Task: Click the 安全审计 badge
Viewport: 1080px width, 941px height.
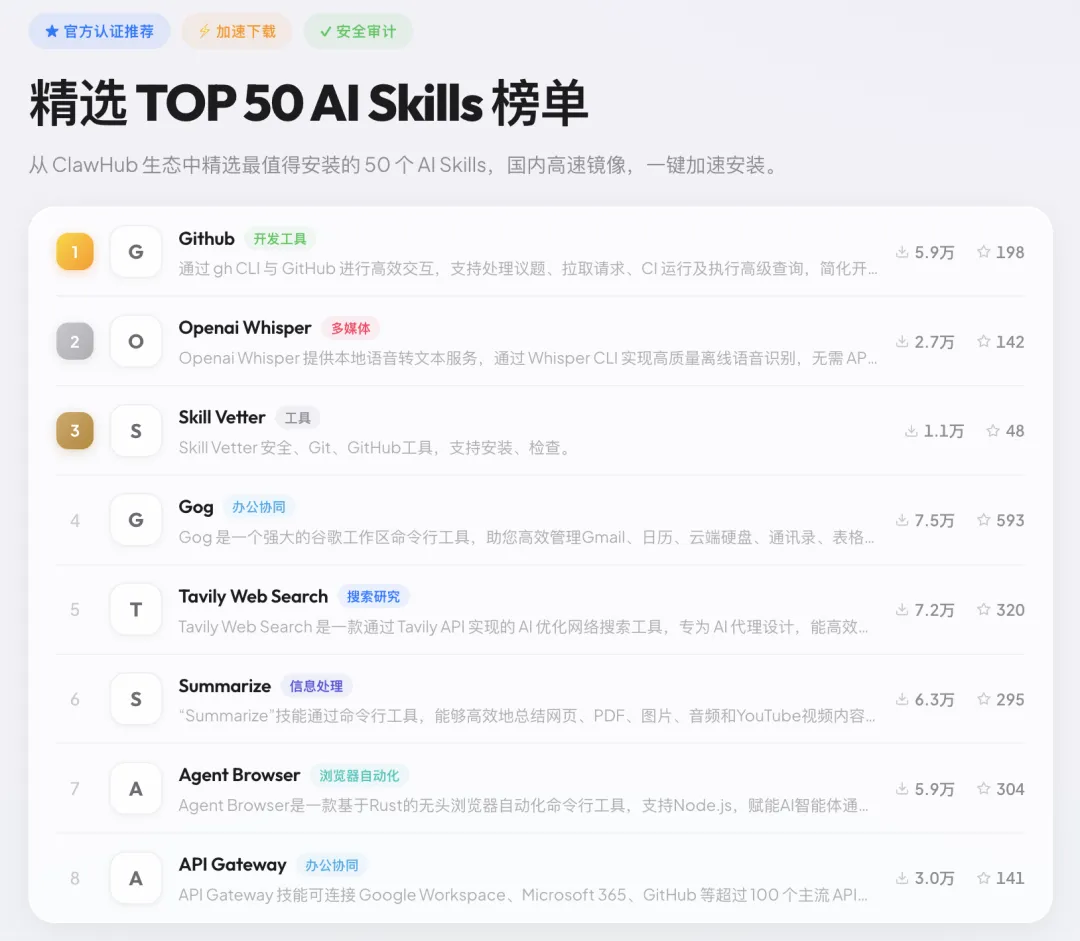Action: (358, 31)
